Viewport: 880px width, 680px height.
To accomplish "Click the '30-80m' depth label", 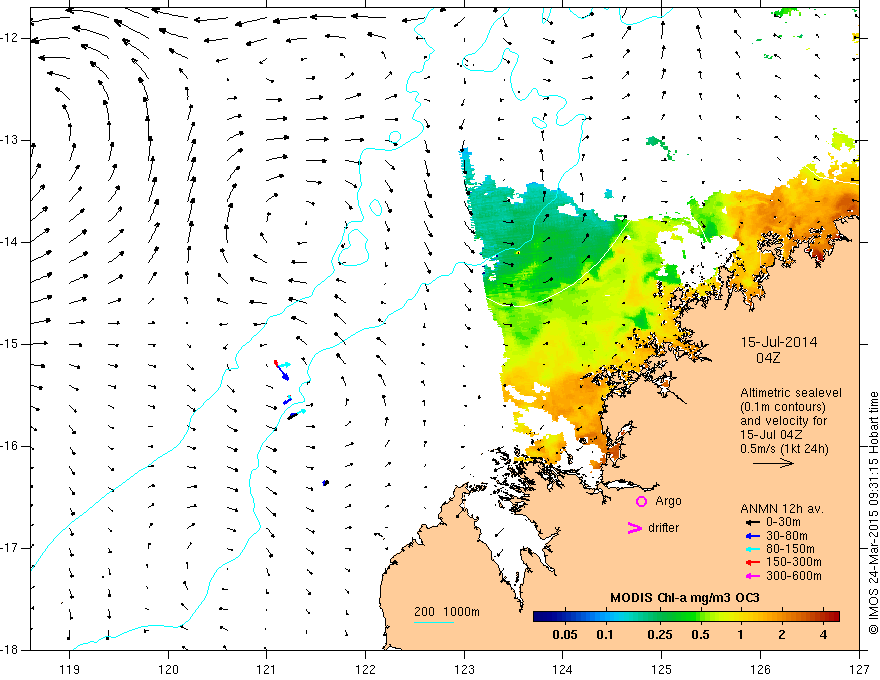I will pyautogui.click(x=787, y=536).
